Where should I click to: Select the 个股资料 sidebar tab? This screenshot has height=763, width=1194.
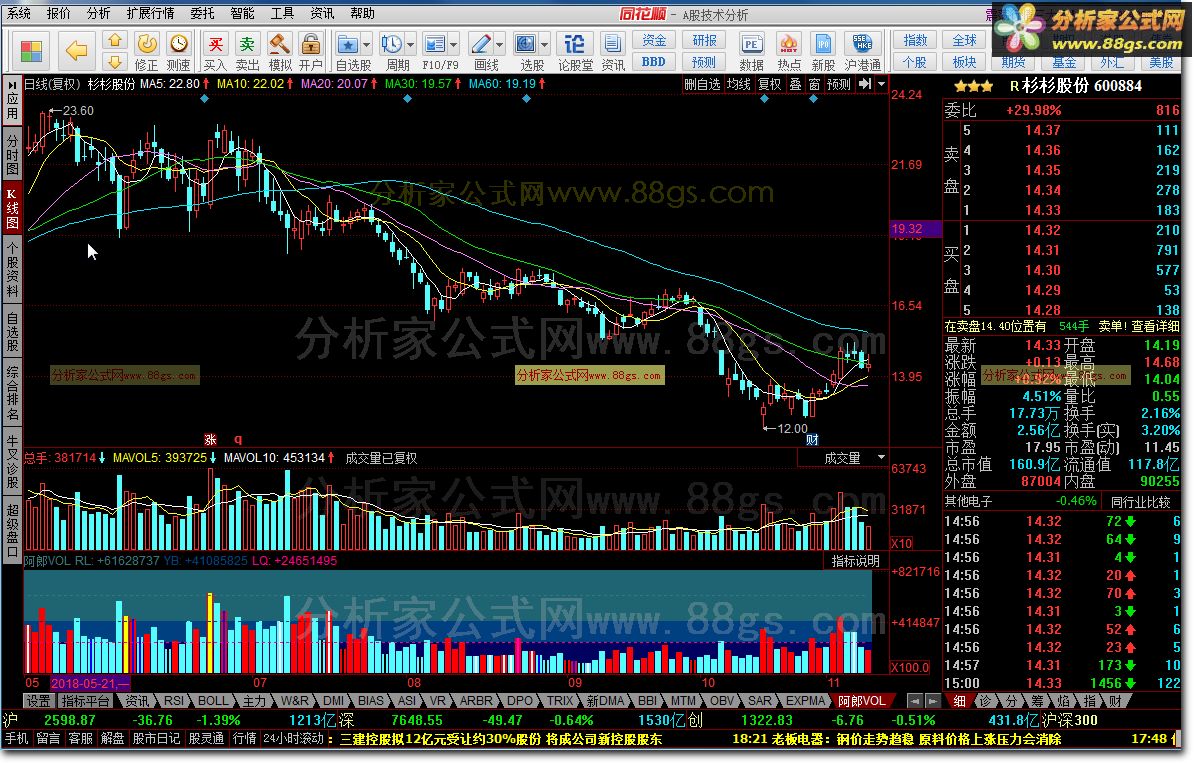point(12,270)
